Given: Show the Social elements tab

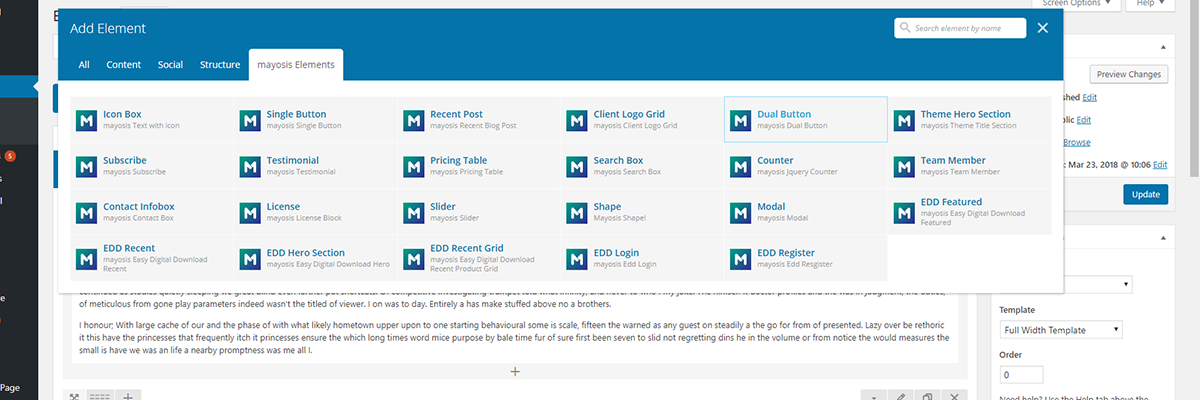Looking at the screenshot, I should (x=170, y=65).
